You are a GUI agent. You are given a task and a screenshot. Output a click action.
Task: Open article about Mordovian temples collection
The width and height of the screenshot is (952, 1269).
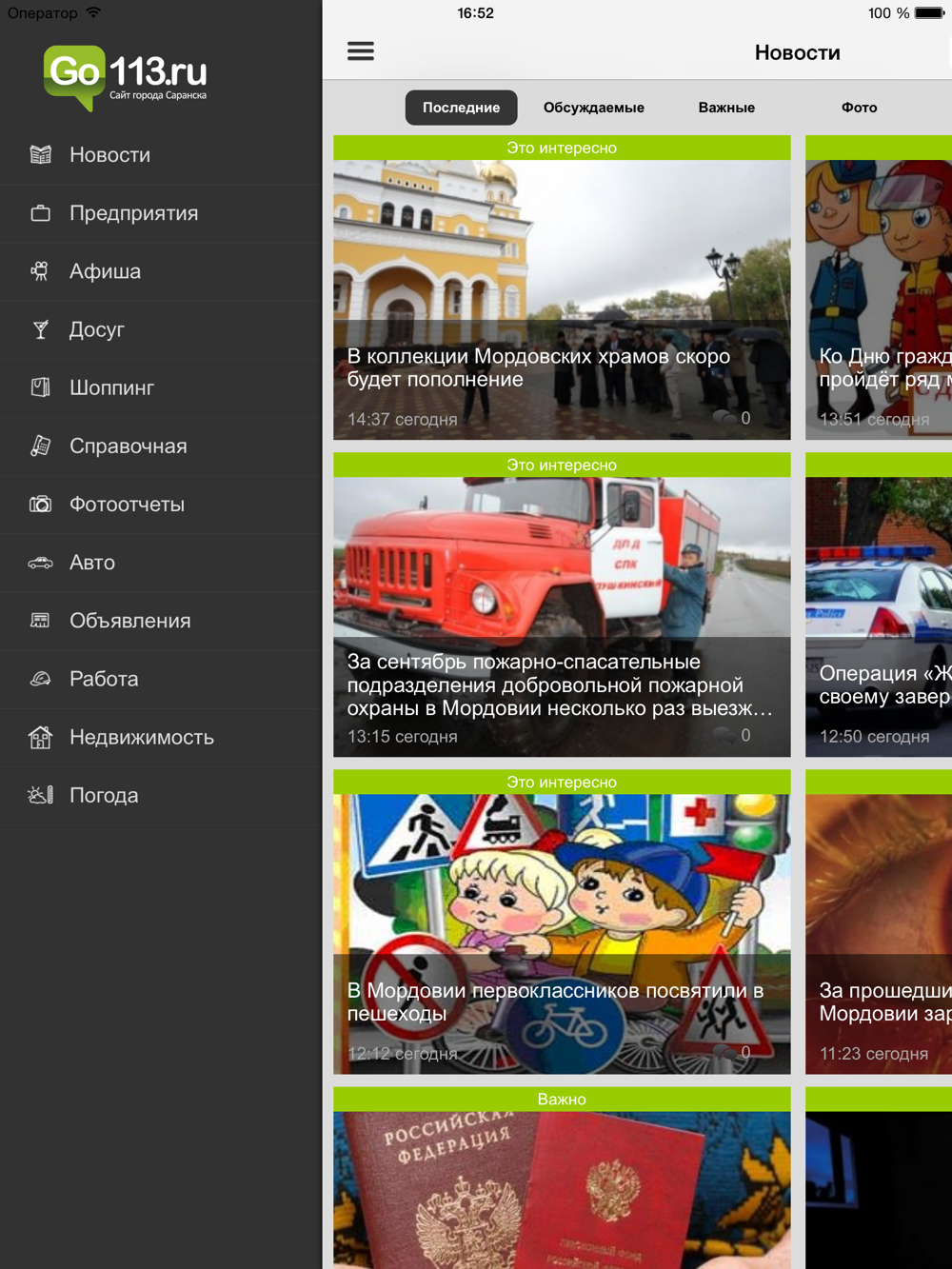tap(562, 288)
